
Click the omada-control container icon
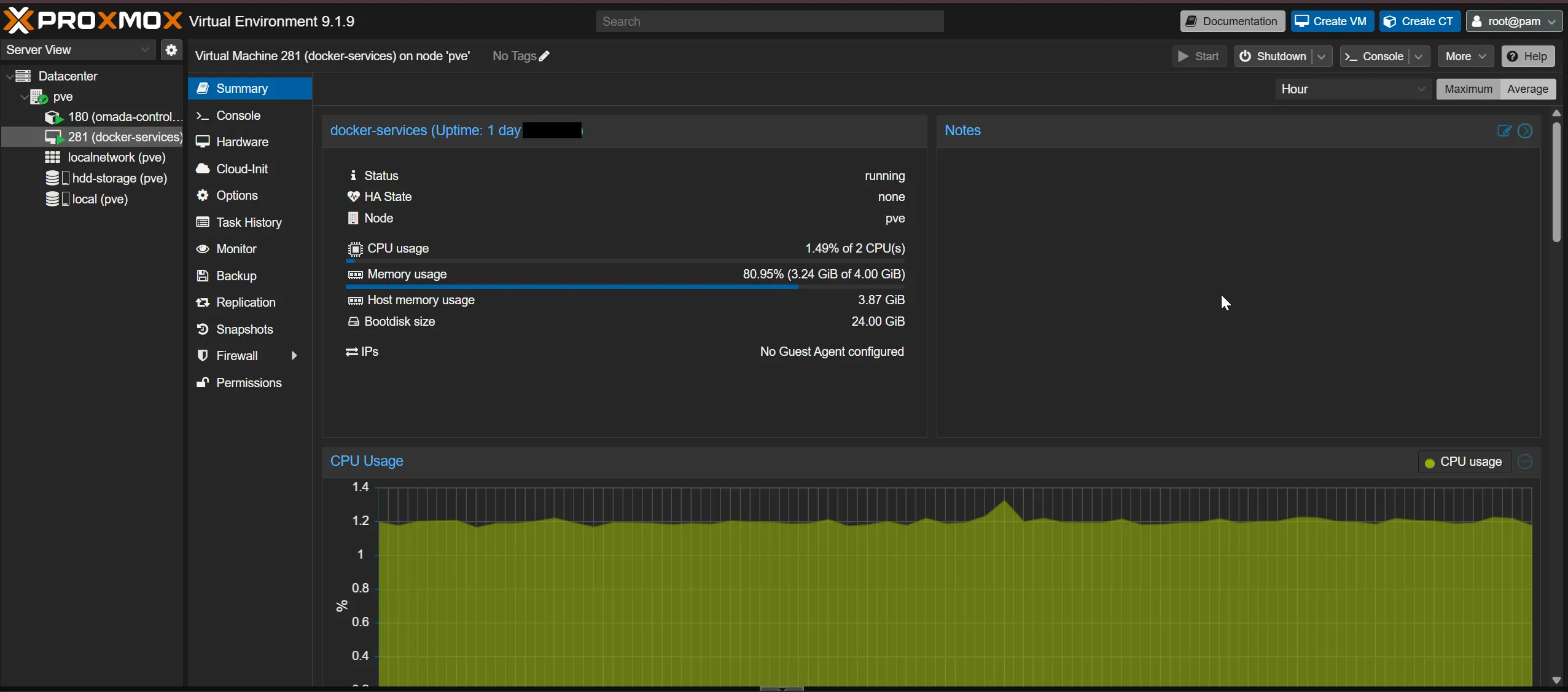(54, 117)
